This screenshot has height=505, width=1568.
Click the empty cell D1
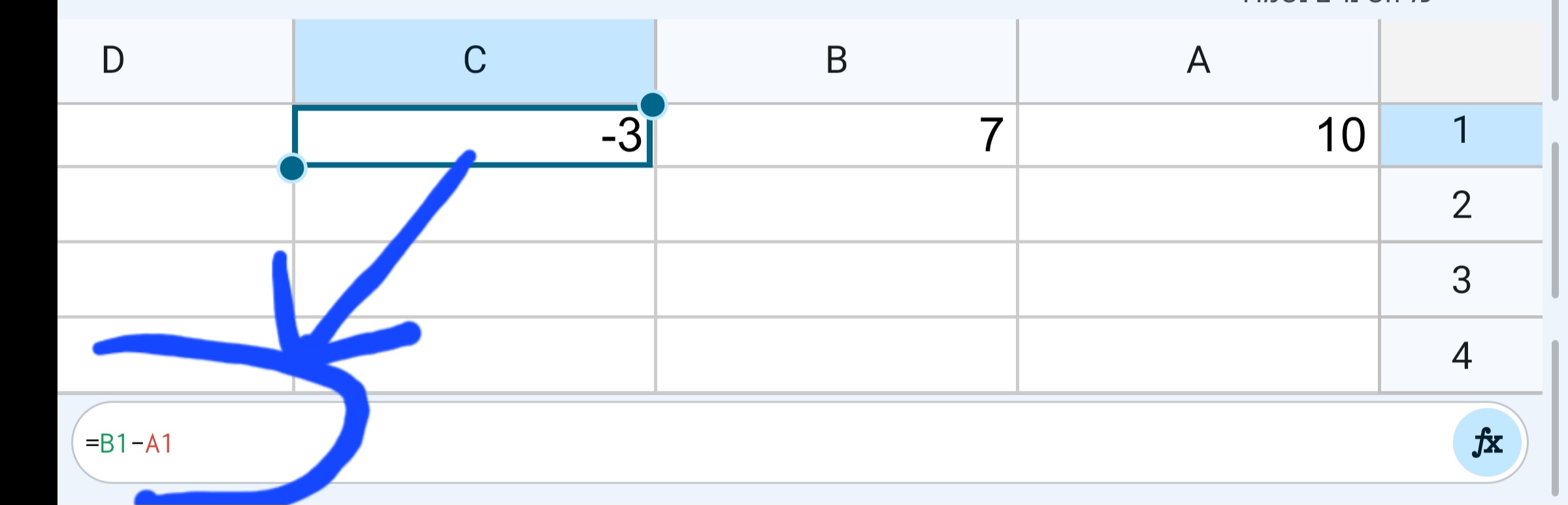tap(176, 135)
